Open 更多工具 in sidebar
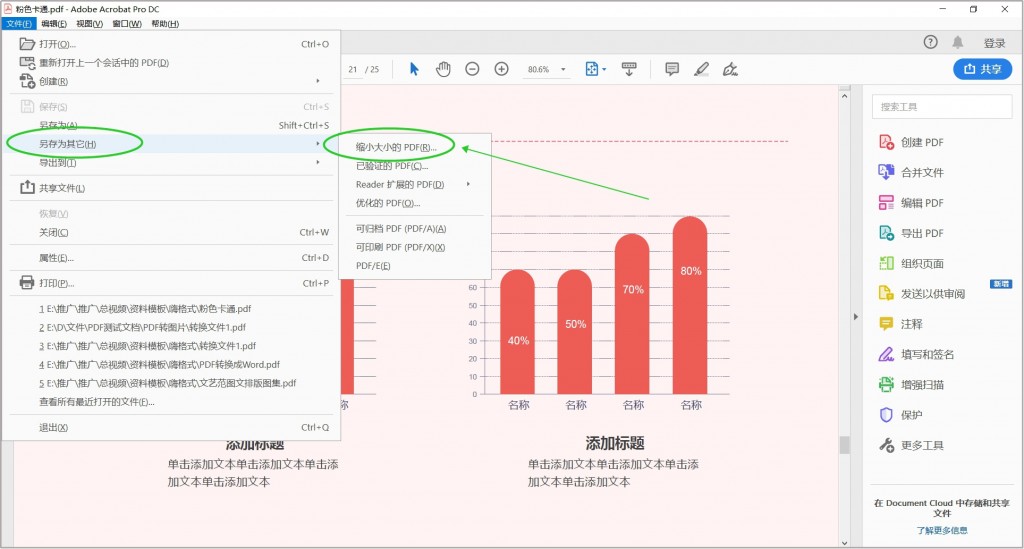 pyautogui.click(x=911, y=446)
